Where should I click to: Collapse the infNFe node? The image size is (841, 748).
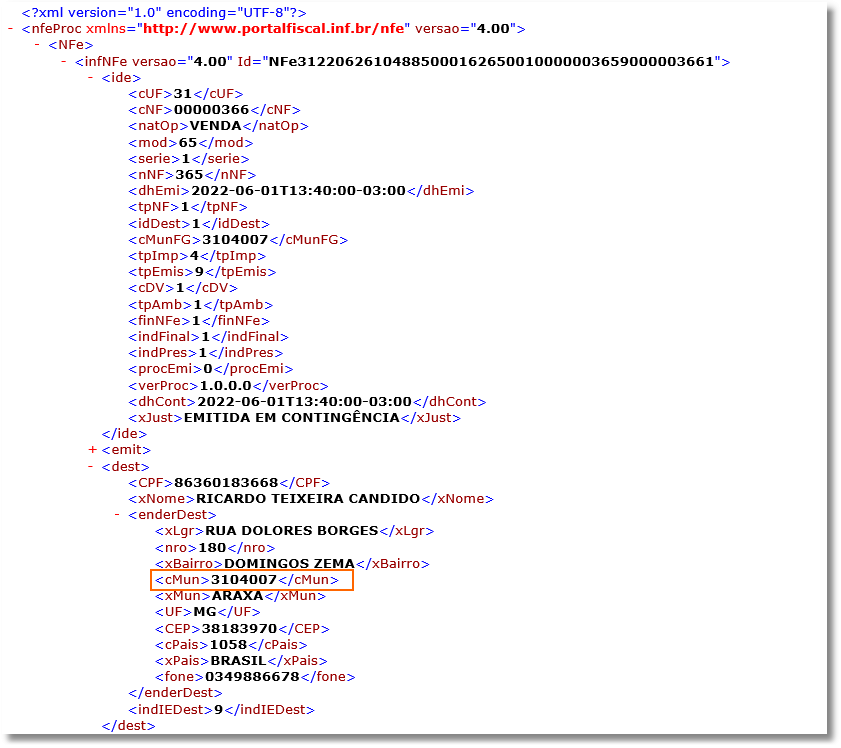(x=64, y=62)
